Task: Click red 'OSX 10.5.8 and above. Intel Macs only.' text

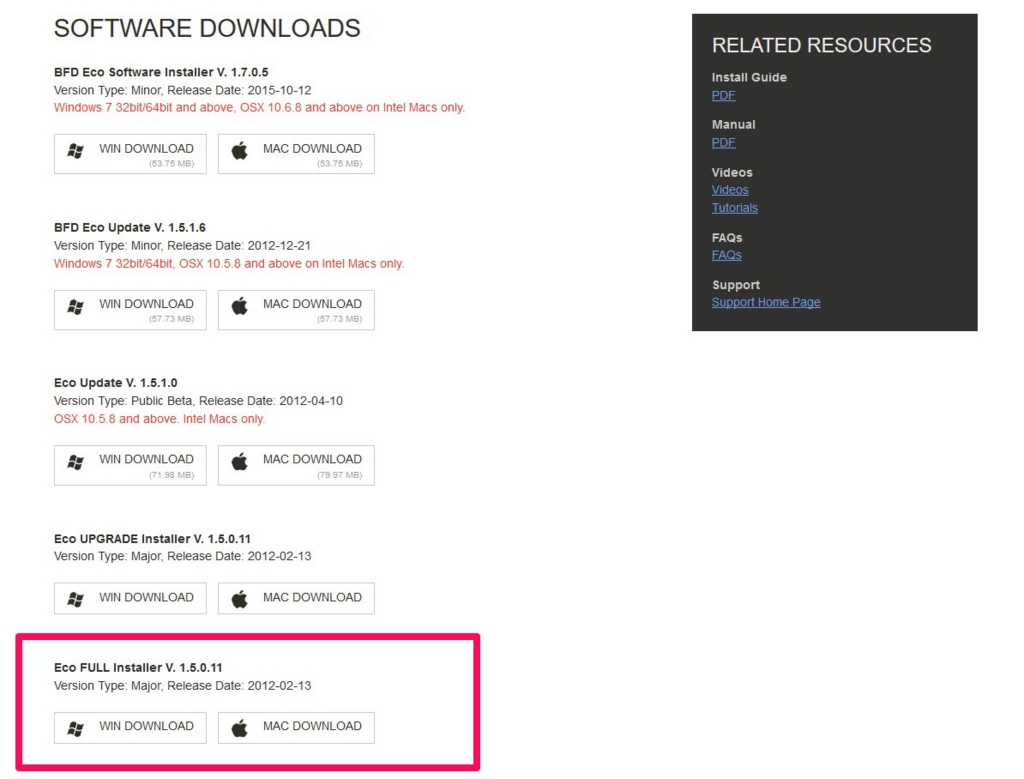Action: click(159, 419)
